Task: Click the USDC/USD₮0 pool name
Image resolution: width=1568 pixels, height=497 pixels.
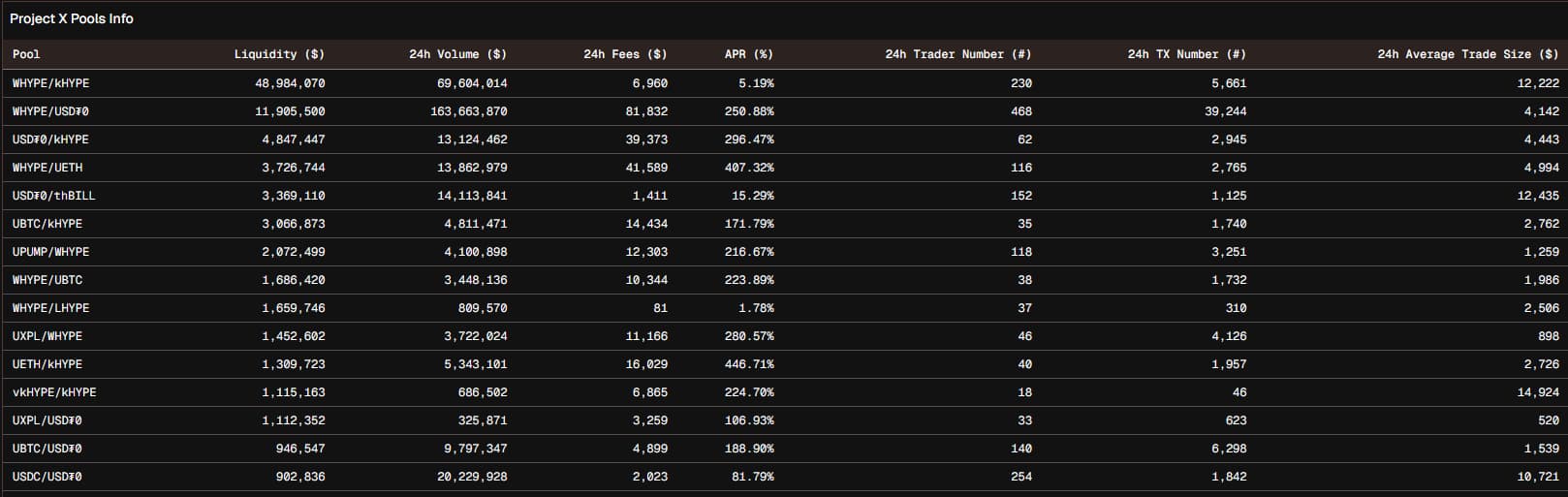Action: 47,477
